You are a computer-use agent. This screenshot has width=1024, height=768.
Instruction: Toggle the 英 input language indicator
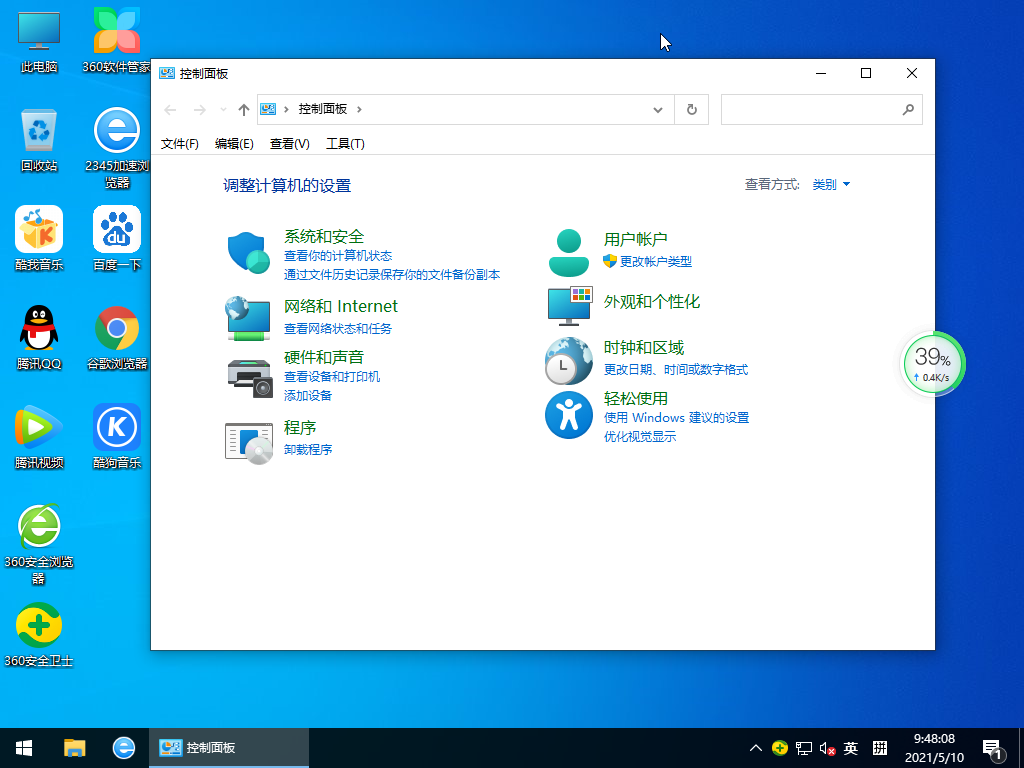click(x=851, y=748)
